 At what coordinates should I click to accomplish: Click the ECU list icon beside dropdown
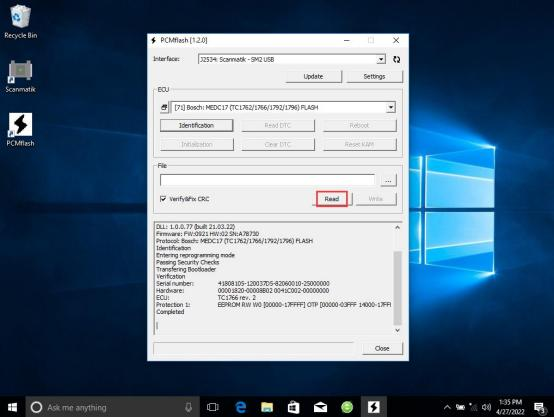(164, 107)
